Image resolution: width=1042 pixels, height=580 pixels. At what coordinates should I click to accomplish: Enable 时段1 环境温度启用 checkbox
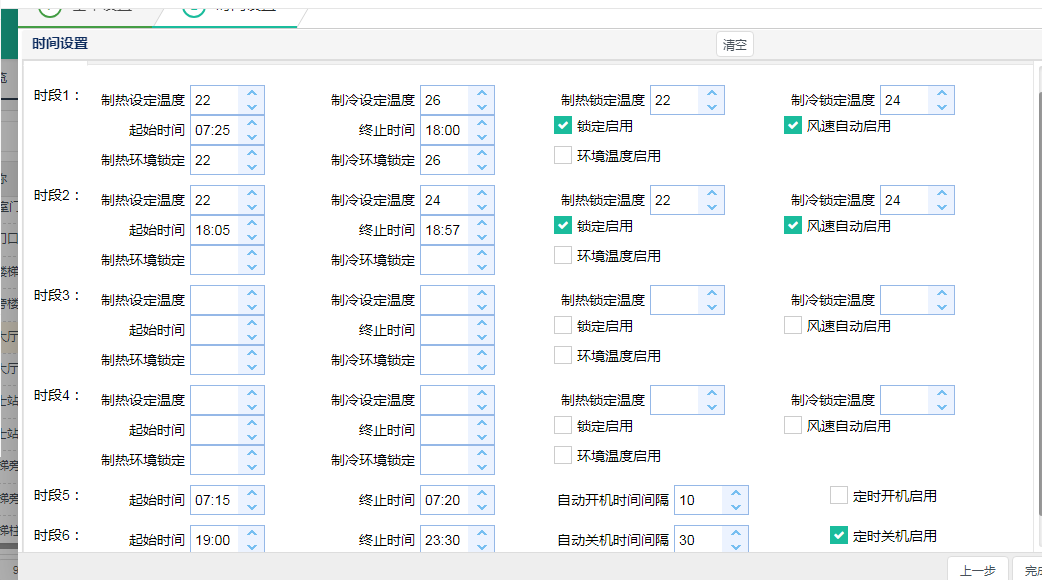pyautogui.click(x=563, y=156)
